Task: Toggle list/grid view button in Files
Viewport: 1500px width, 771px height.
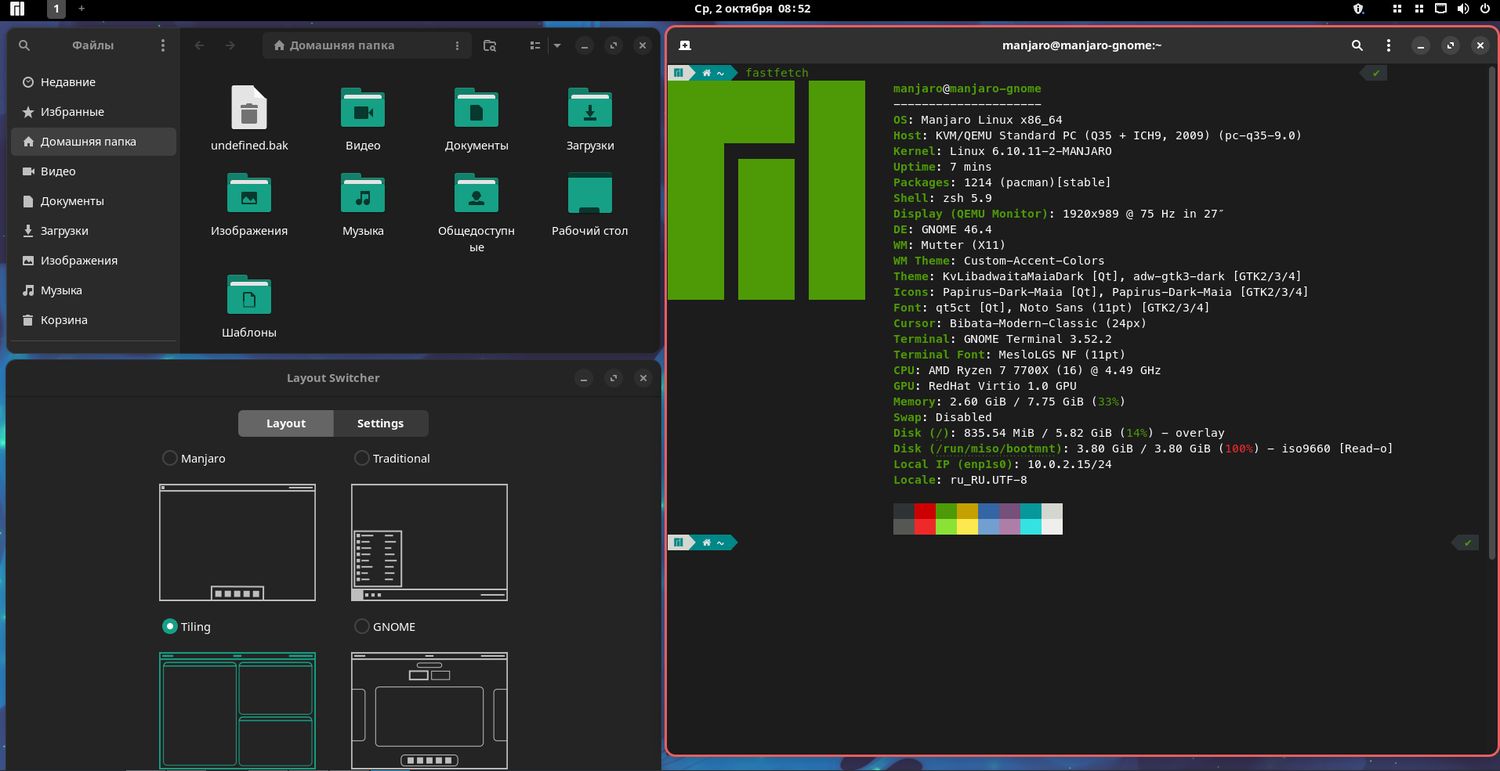Action: point(536,45)
